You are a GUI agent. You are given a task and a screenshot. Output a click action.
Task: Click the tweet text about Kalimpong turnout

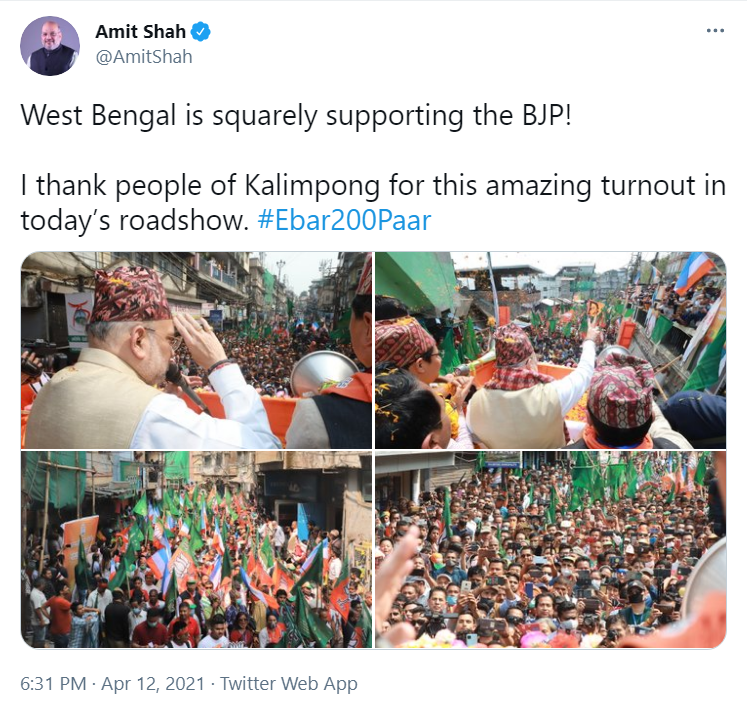(373, 202)
